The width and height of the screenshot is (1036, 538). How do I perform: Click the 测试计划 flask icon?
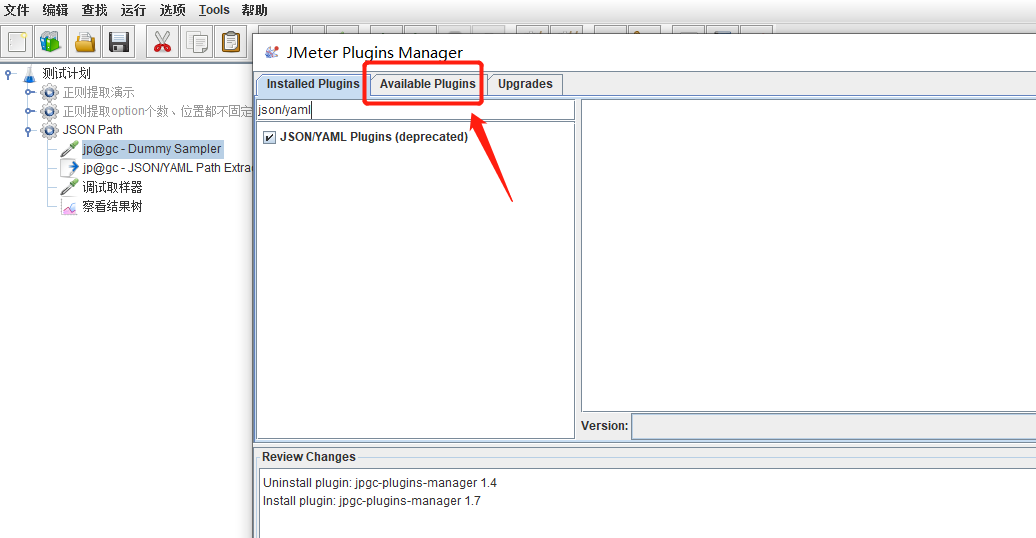point(30,74)
